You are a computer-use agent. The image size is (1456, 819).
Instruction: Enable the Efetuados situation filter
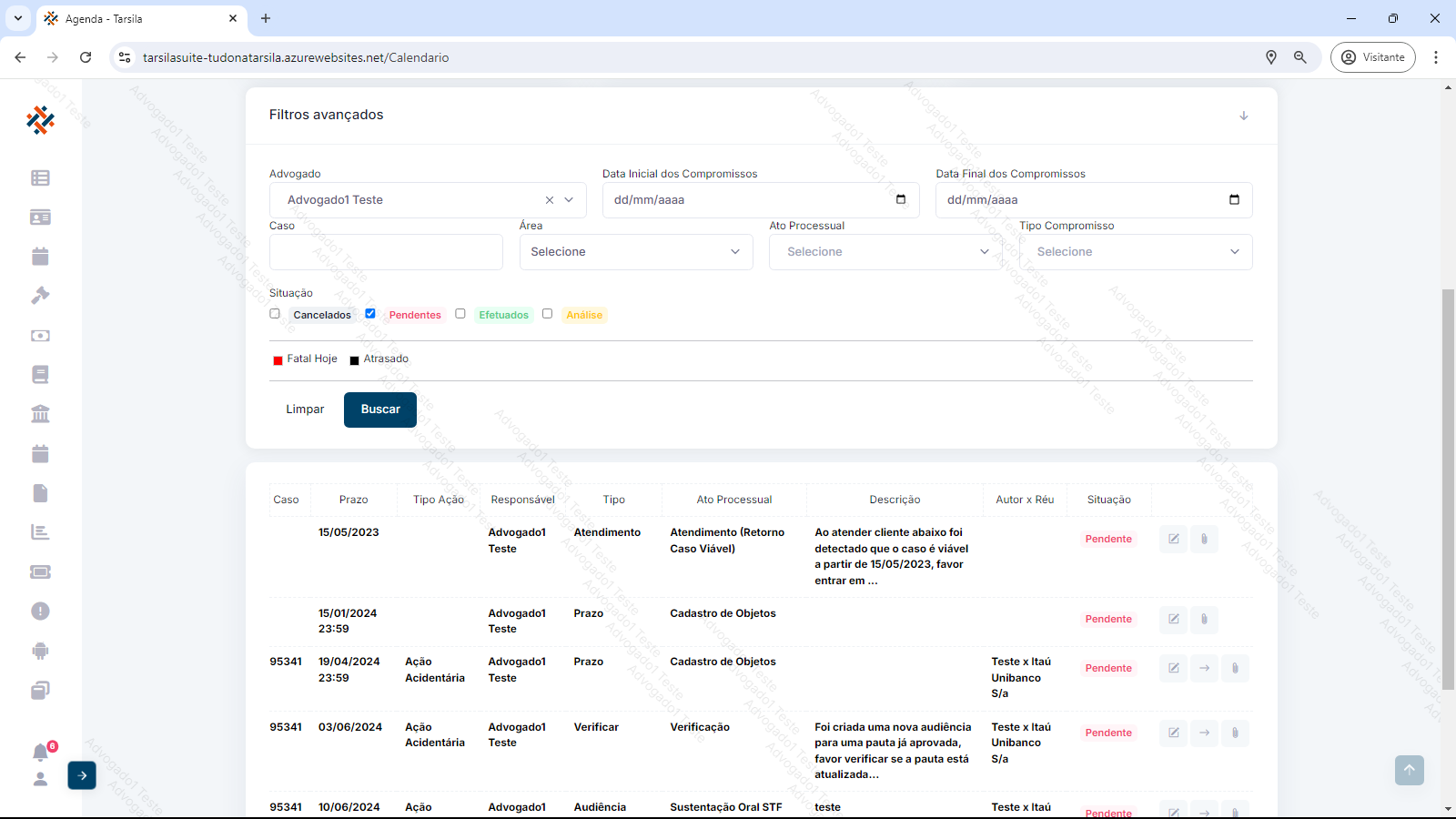coord(460,314)
